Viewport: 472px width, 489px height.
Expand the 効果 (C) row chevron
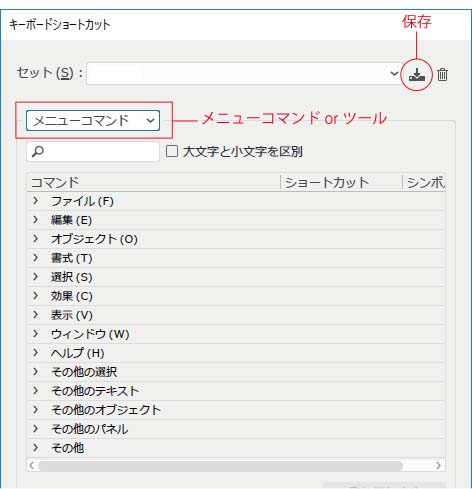click(x=36, y=296)
